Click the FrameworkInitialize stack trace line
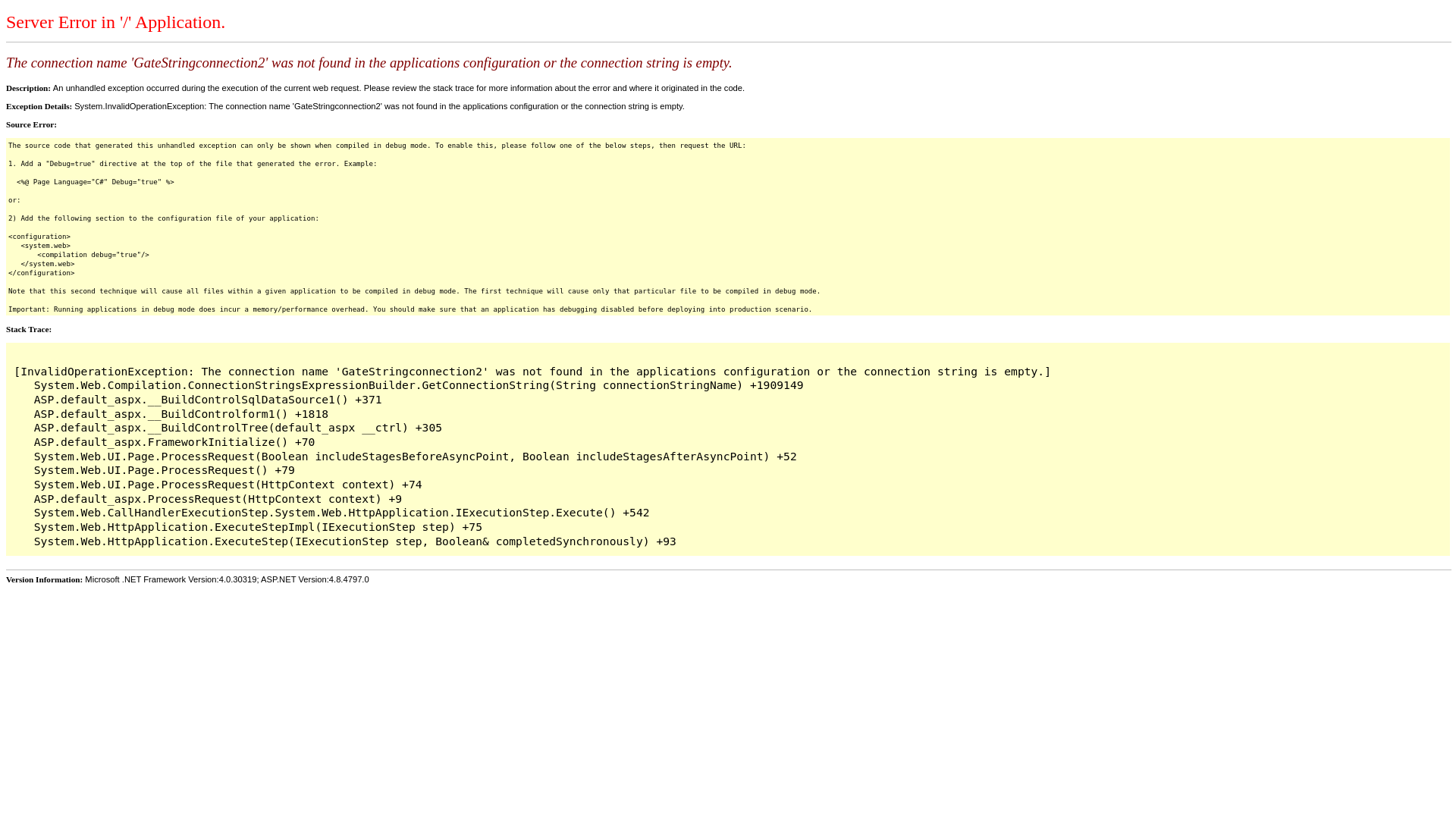This screenshot has width=1456, height=819. pos(174,443)
